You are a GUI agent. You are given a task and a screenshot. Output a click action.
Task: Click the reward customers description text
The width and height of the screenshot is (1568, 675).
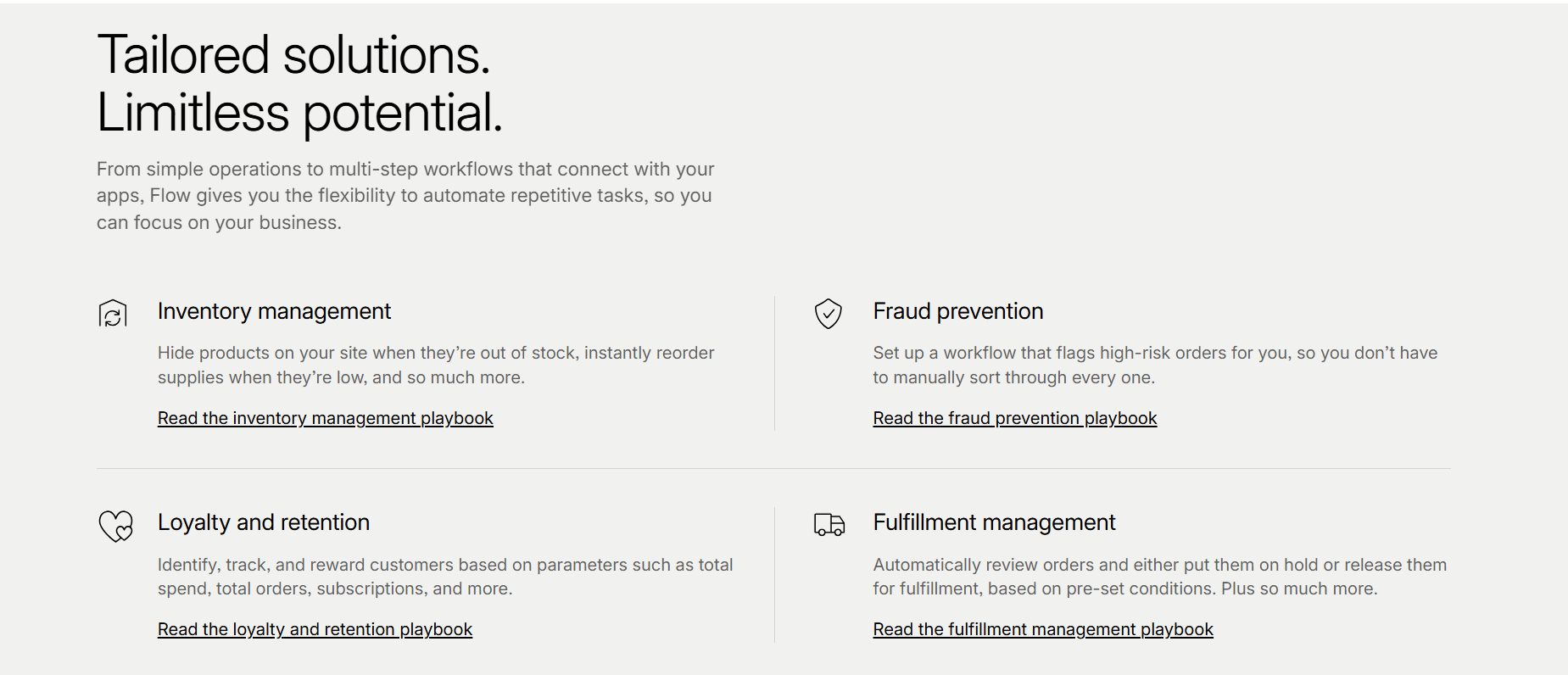tap(444, 577)
